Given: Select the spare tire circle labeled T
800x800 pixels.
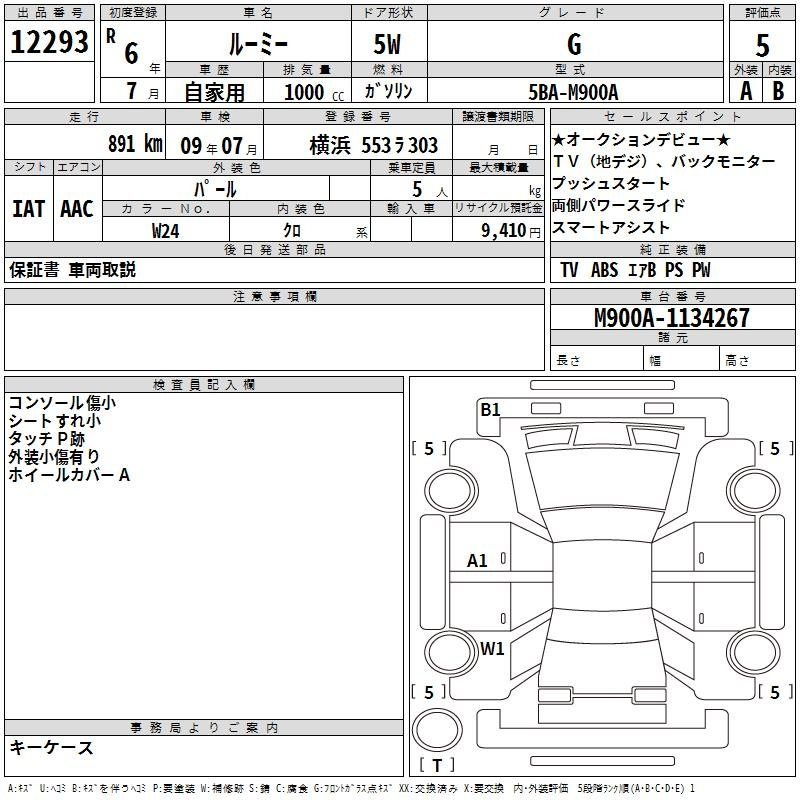Looking at the screenshot, I should [437, 731].
